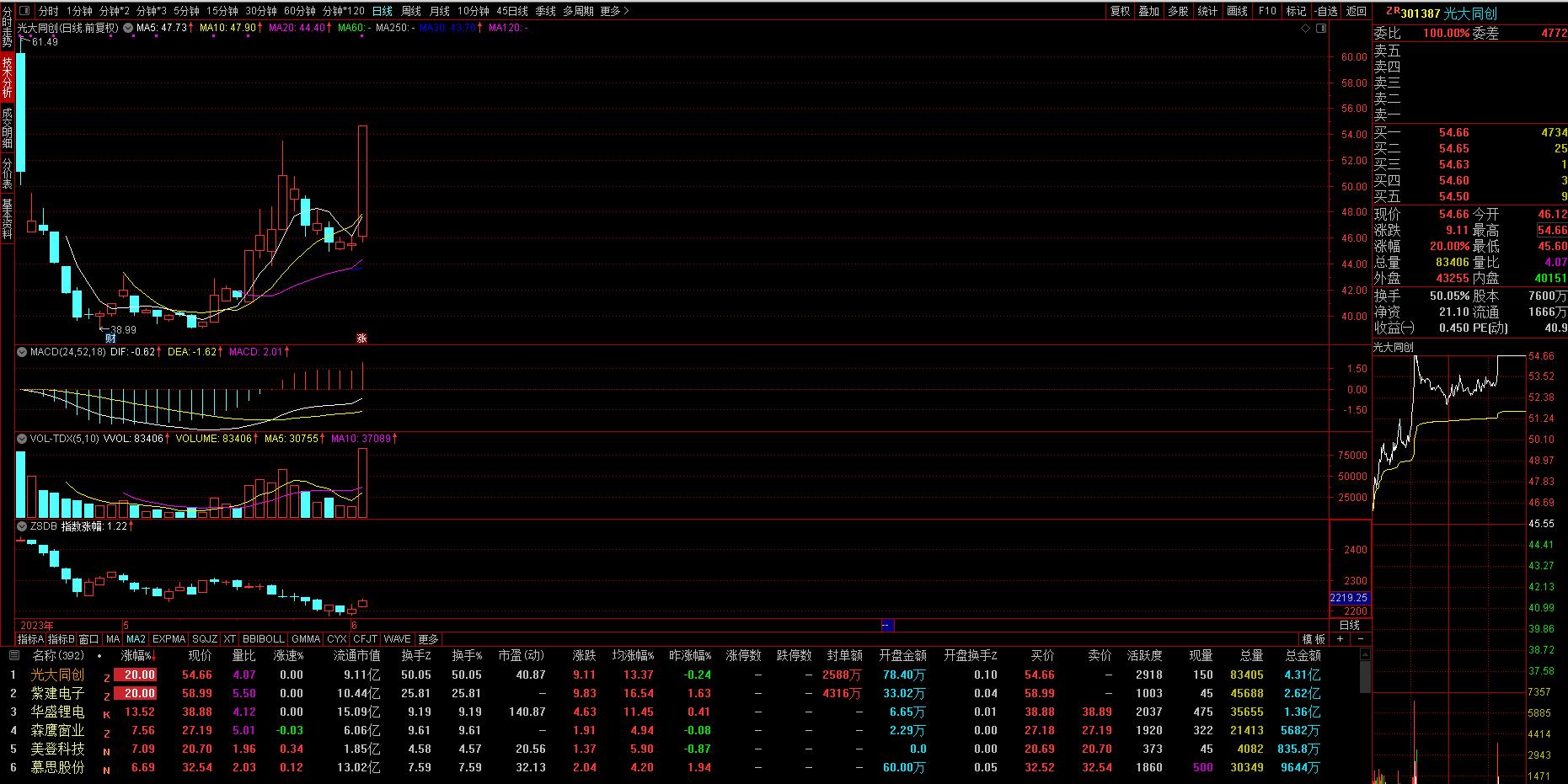Select the 15分钟 chart period
Viewport: 1568px width, 784px height.
(x=222, y=11)
